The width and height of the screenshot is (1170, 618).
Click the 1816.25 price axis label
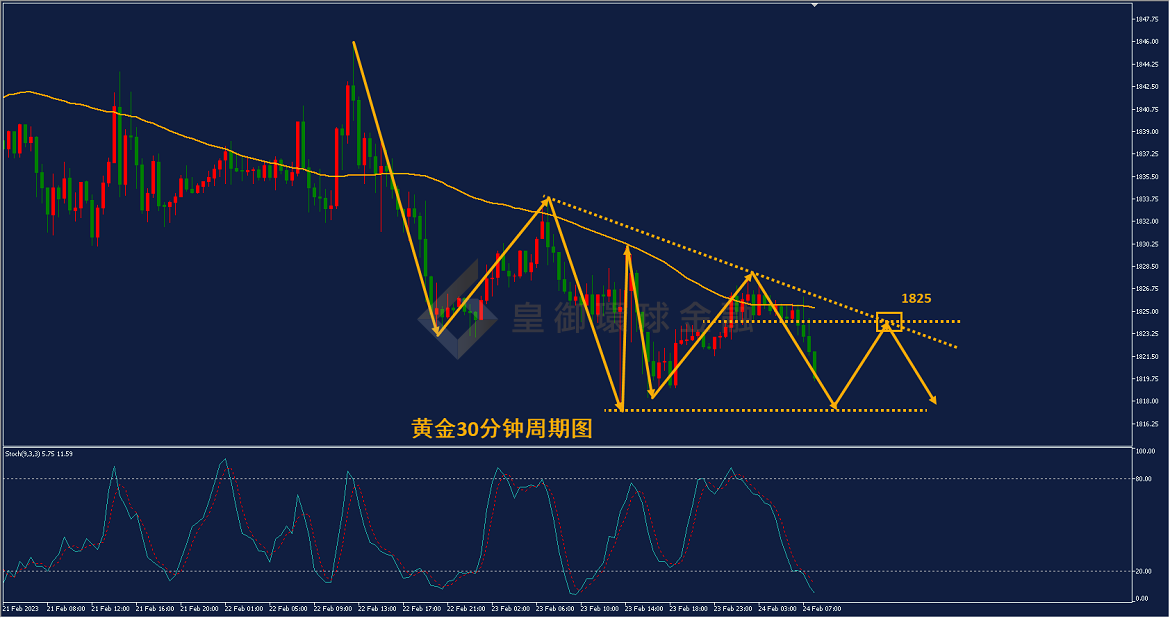(1148, 424)
